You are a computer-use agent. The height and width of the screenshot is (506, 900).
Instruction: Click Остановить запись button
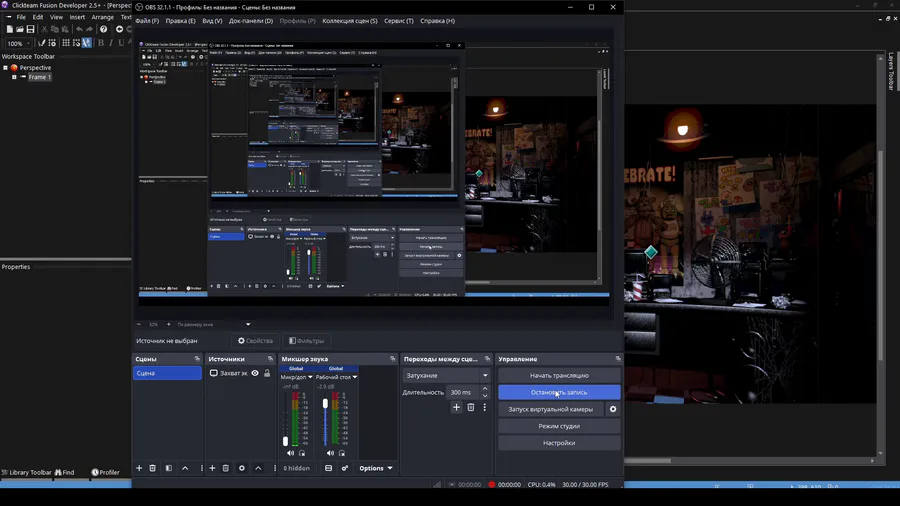coord(559,392)
